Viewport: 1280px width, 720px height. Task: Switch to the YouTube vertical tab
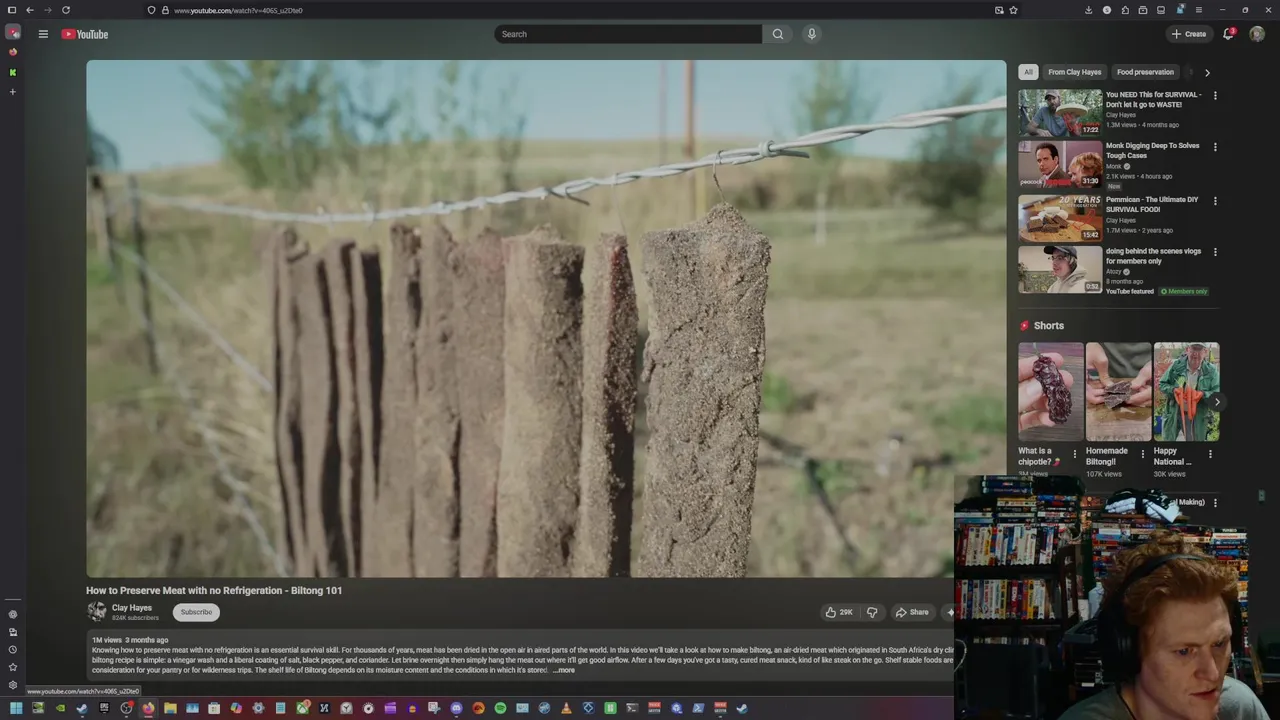(13, 33)
